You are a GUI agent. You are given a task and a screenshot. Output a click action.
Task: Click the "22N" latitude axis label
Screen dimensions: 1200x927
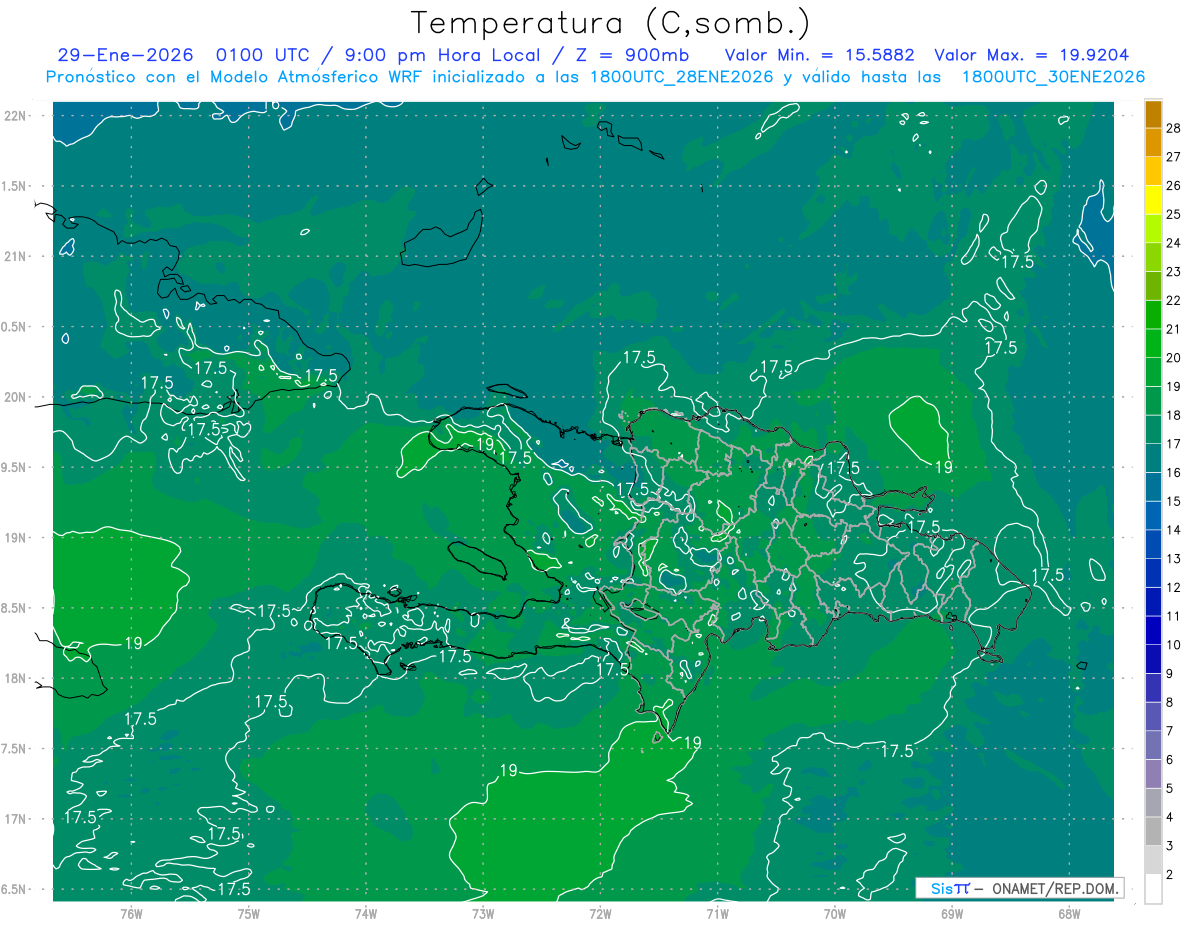click(16, 115)
